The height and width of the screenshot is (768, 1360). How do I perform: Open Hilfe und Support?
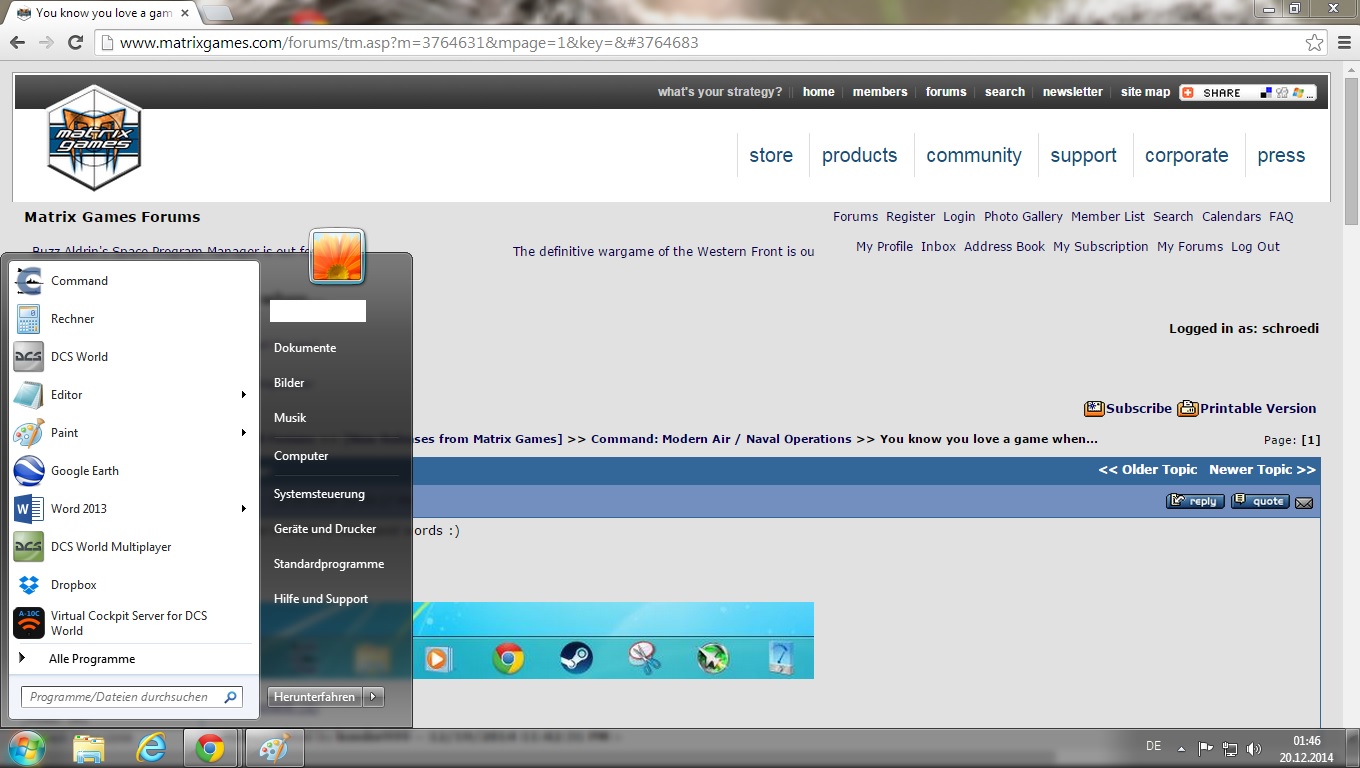[x=321, y=599]
